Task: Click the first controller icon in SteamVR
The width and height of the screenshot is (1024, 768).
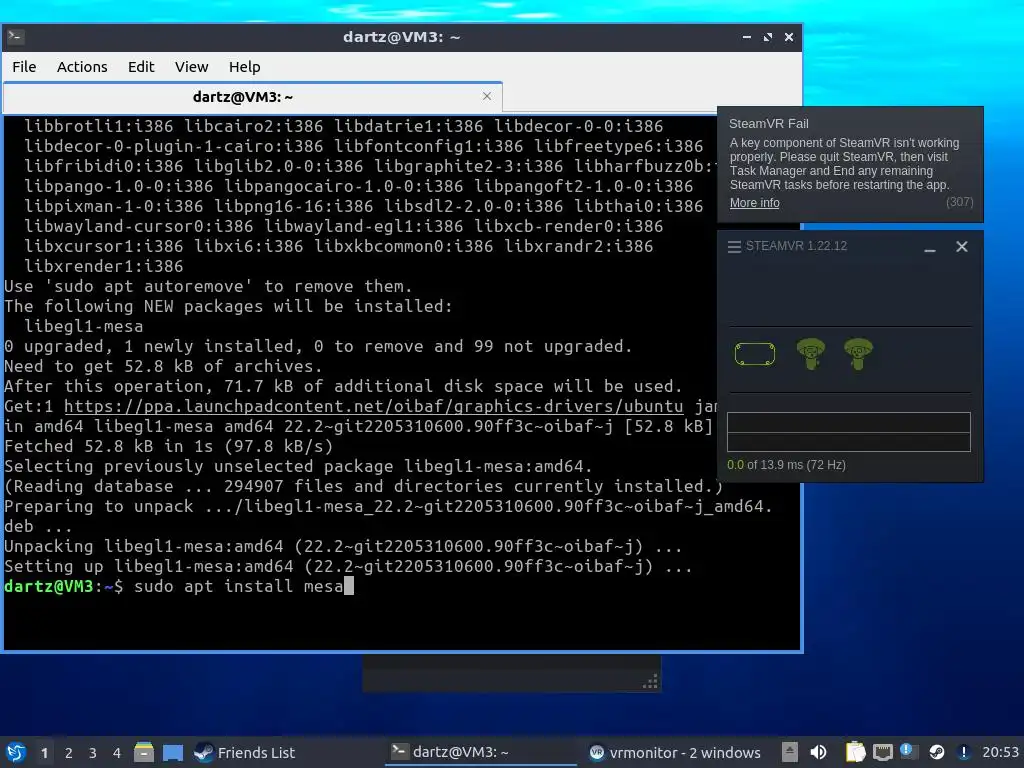Action: click(x=810, y=353)
